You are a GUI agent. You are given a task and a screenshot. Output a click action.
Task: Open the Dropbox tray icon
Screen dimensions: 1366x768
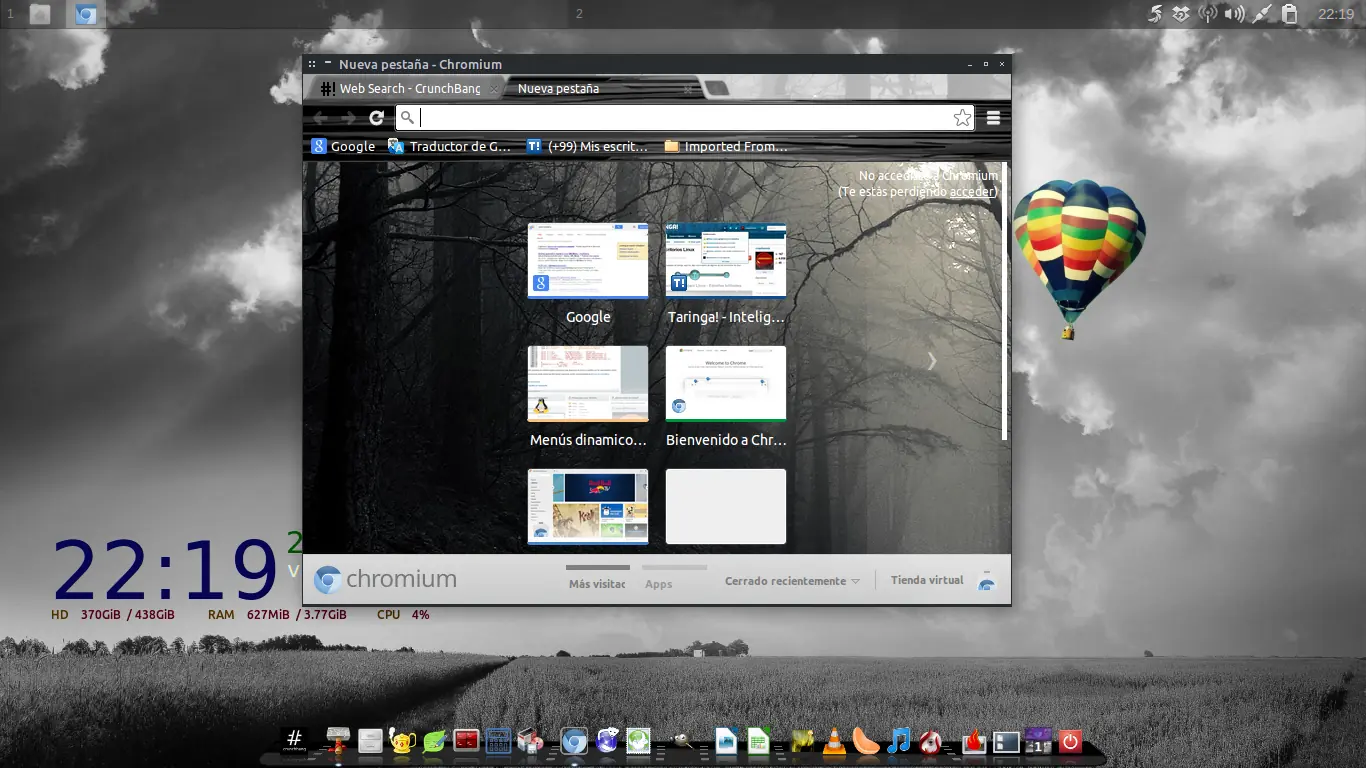click(1182, 14)
